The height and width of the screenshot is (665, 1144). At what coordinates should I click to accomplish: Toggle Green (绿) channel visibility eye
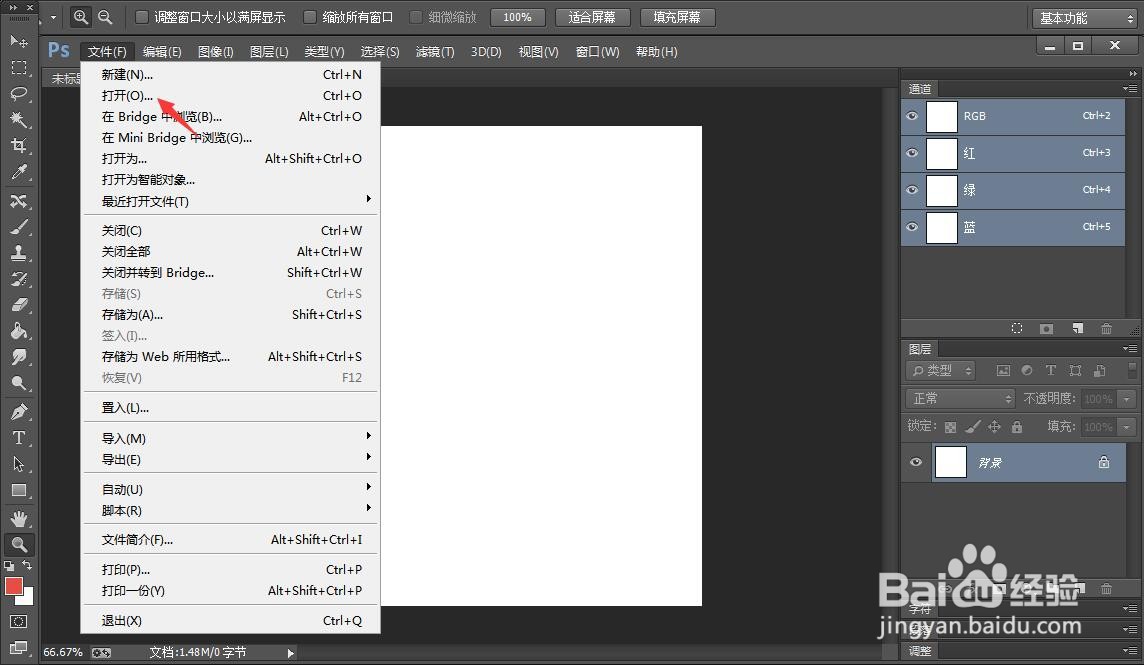click(912, 190)
